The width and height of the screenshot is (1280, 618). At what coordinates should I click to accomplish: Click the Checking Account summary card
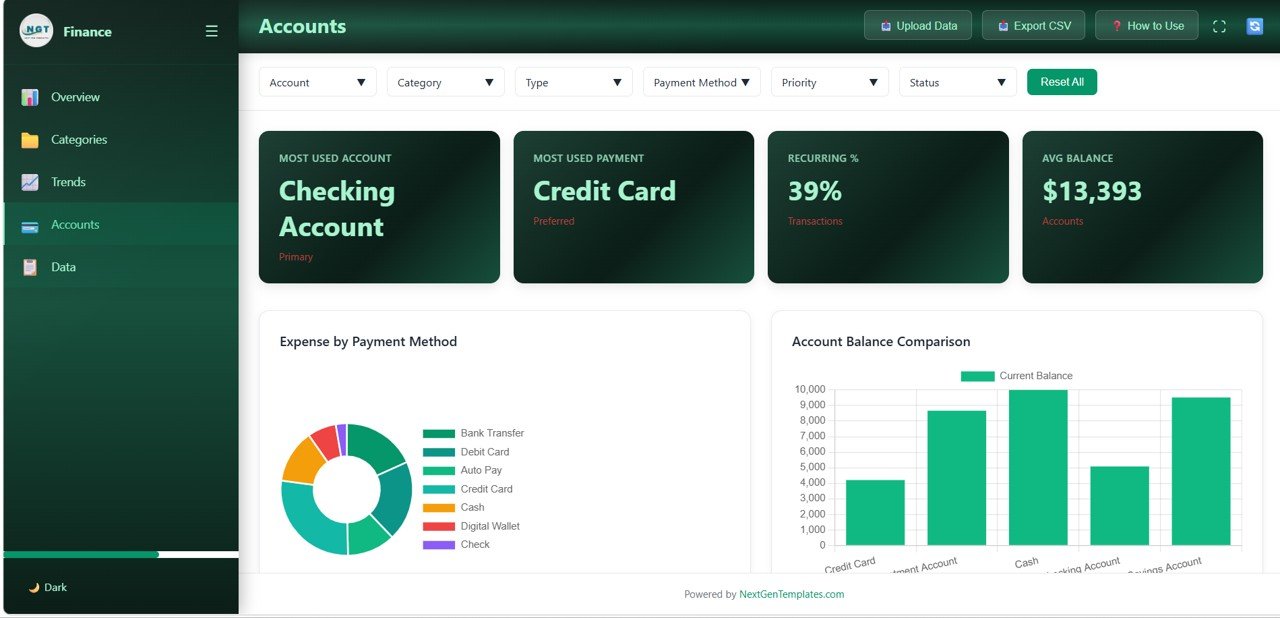tap(379, 206)
